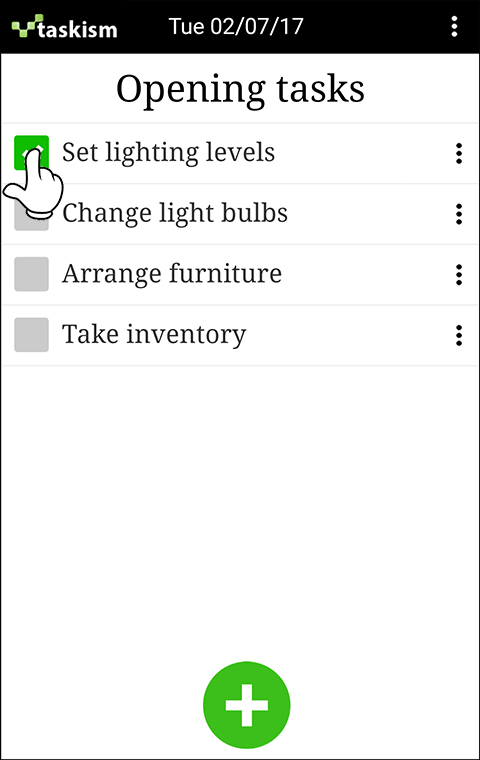Viewport: 480px width, 760px height.
Task: Check the Arrange furniture checkbox
Action: pyautogui.click(x=32, y=274)
